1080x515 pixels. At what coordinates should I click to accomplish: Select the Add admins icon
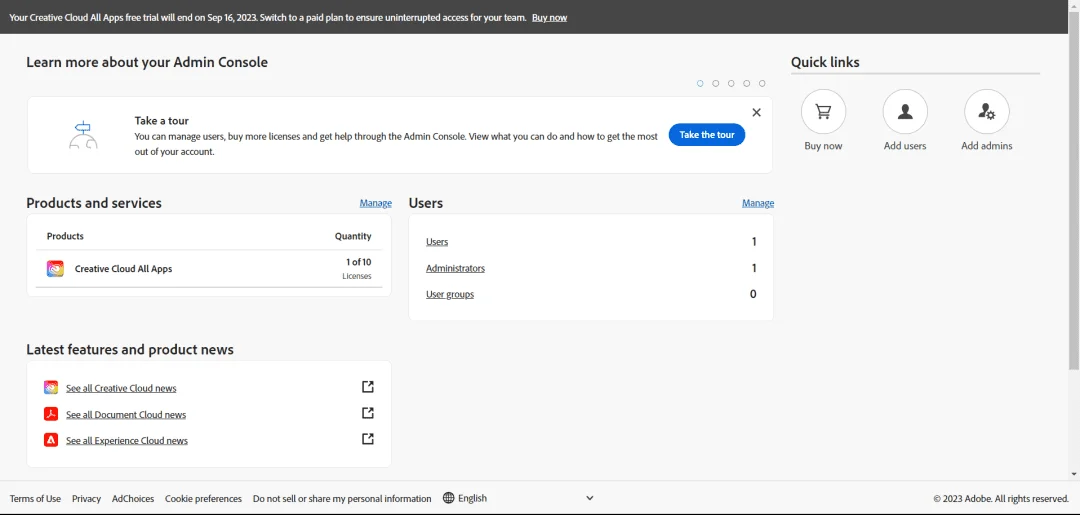[x=986, y=112]
